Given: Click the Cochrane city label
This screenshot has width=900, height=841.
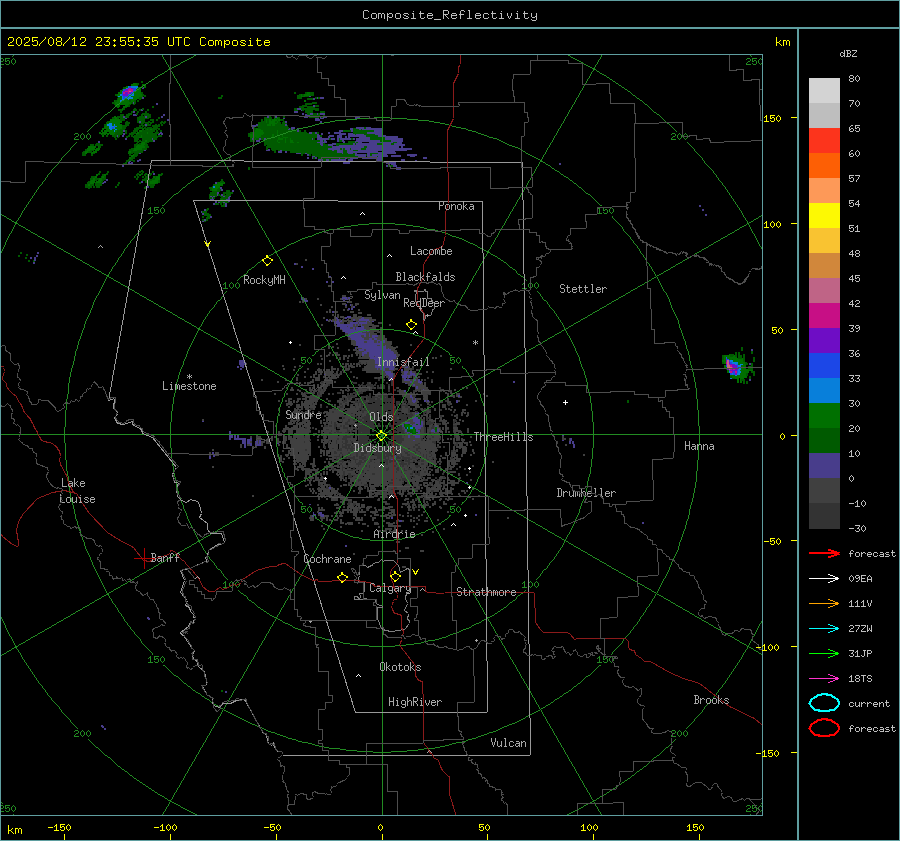Looking at the screenshot, I should (327, 559).
